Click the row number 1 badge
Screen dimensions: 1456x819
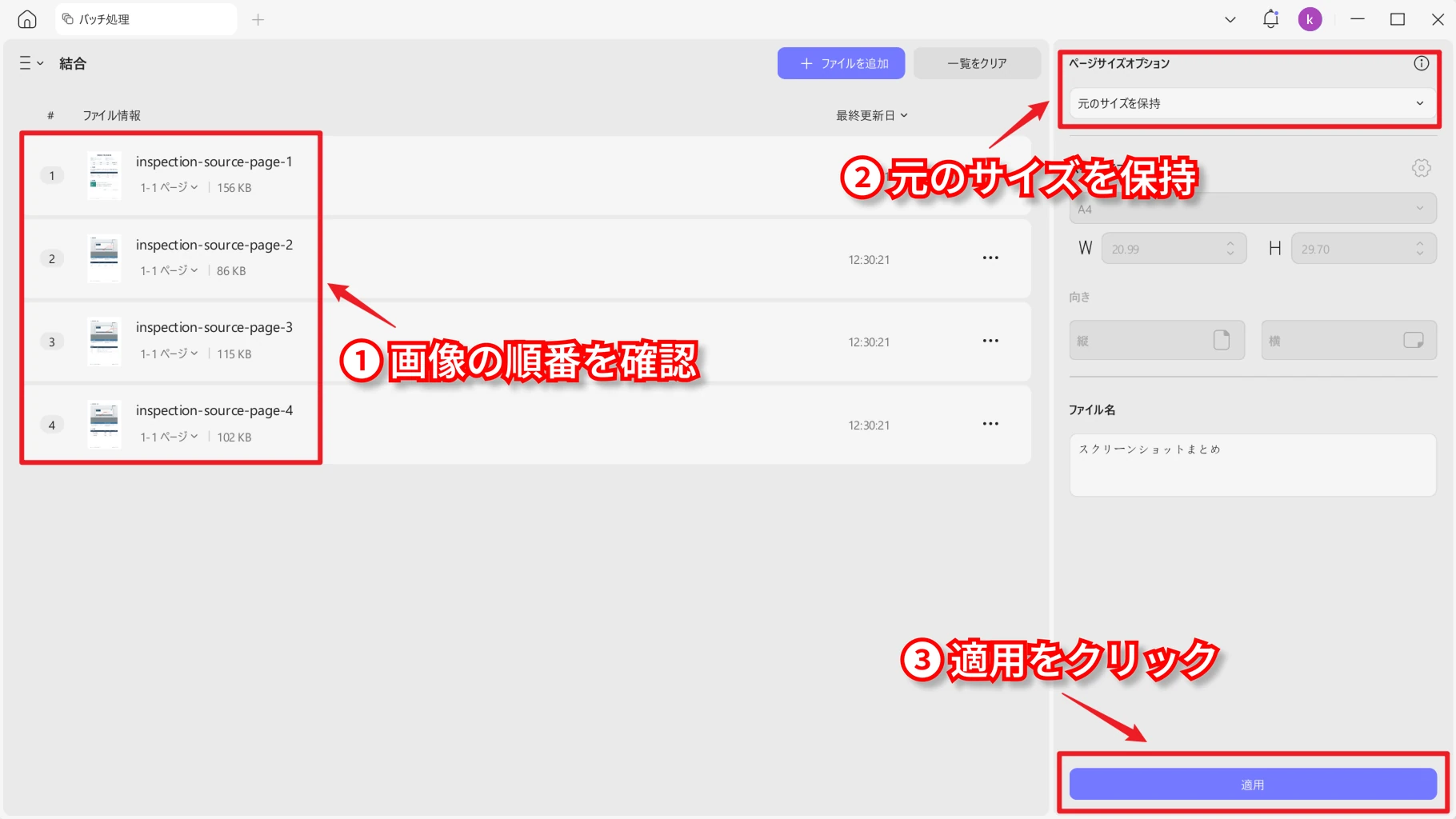point(52,175)
